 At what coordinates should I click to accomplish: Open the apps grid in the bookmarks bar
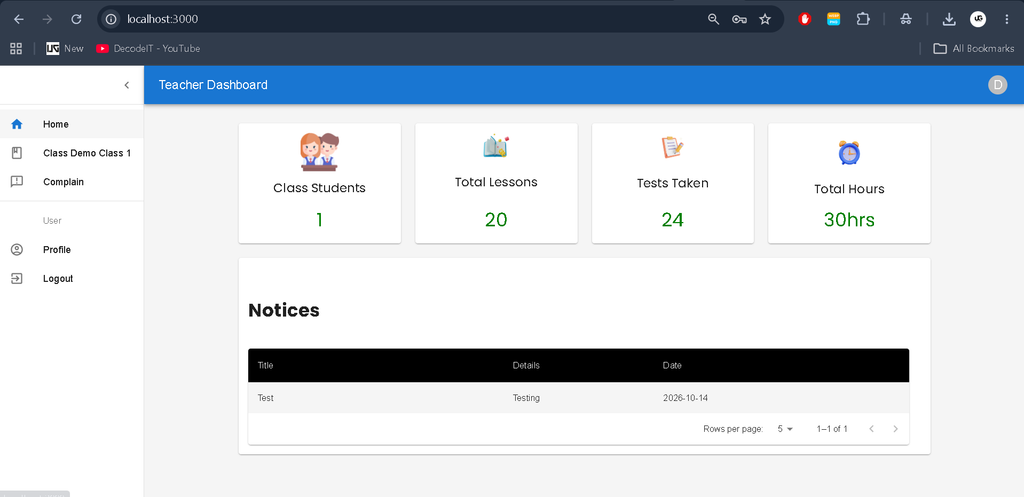tap(16, 48)
